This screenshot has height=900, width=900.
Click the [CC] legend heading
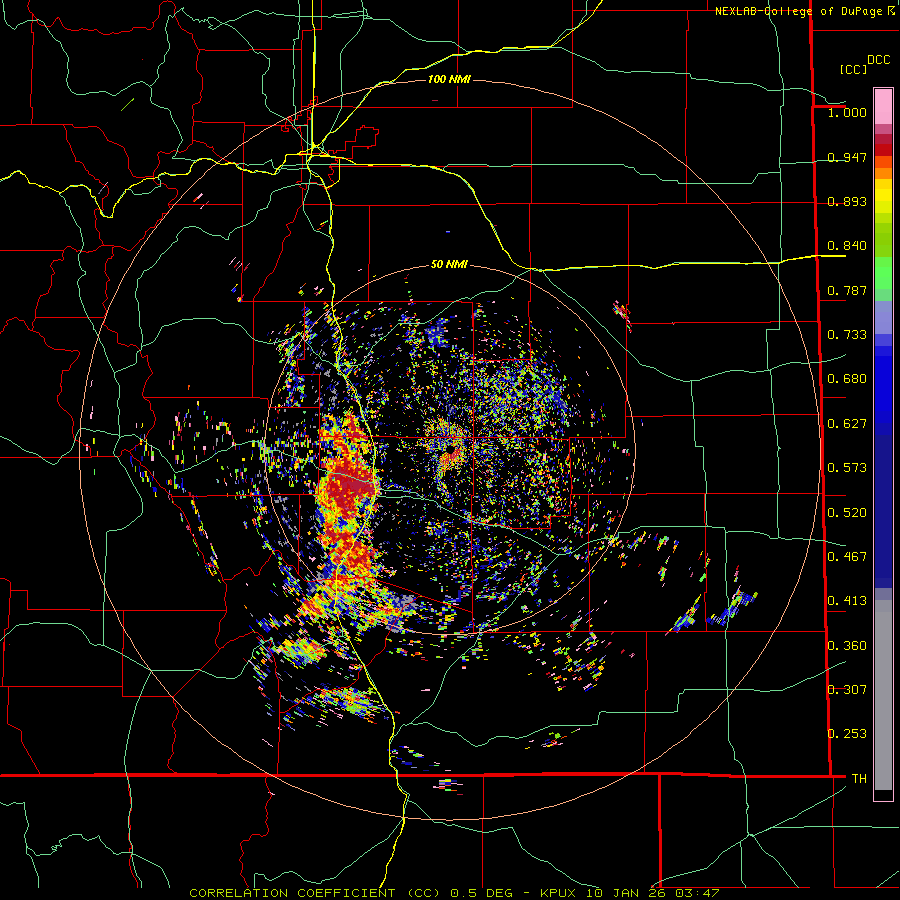853,69
